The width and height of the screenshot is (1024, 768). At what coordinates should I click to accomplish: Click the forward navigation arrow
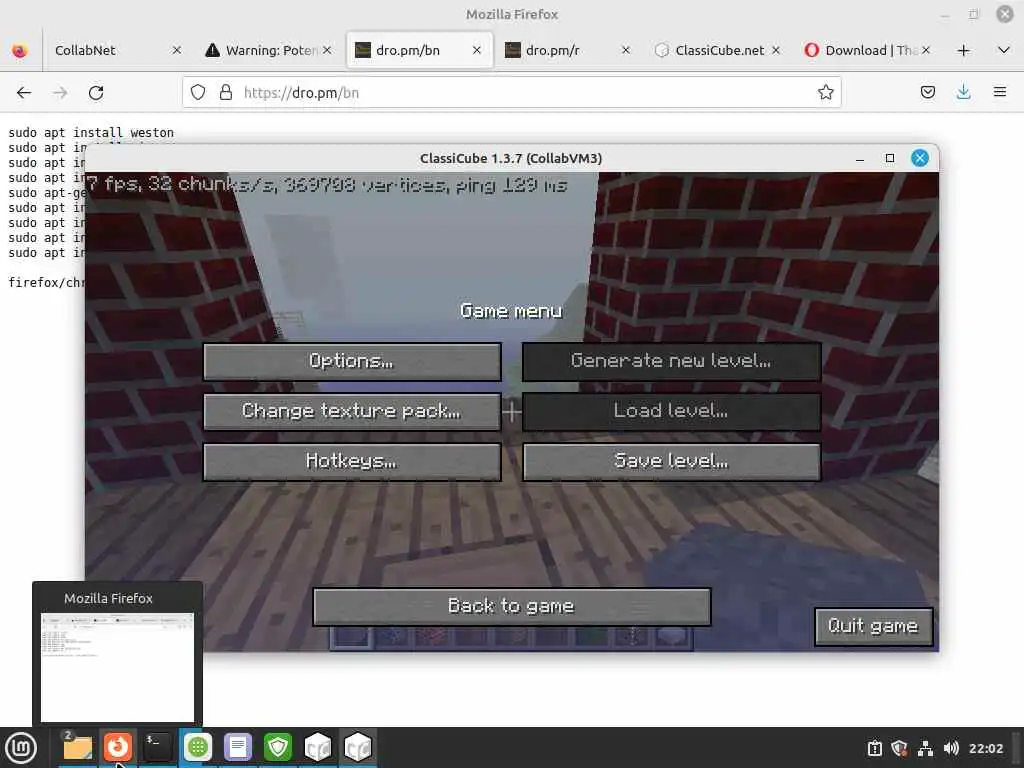pos(60,93)
